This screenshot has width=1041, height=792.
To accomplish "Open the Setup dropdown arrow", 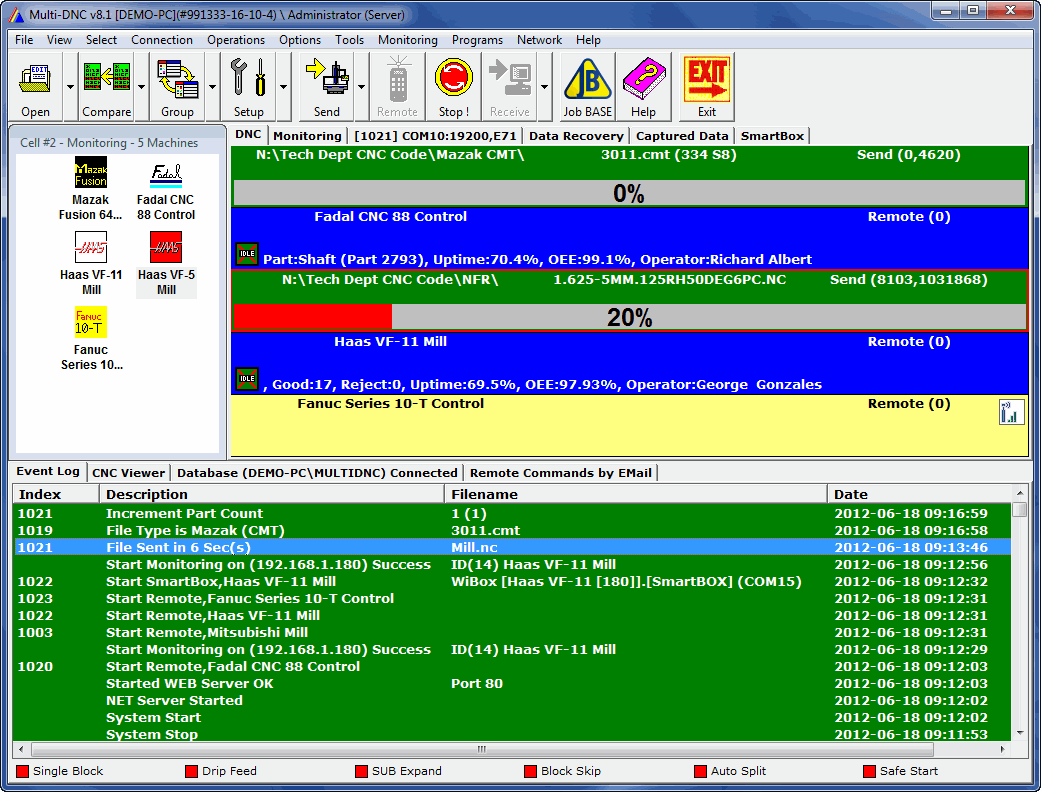I will (x=283, y=85).
